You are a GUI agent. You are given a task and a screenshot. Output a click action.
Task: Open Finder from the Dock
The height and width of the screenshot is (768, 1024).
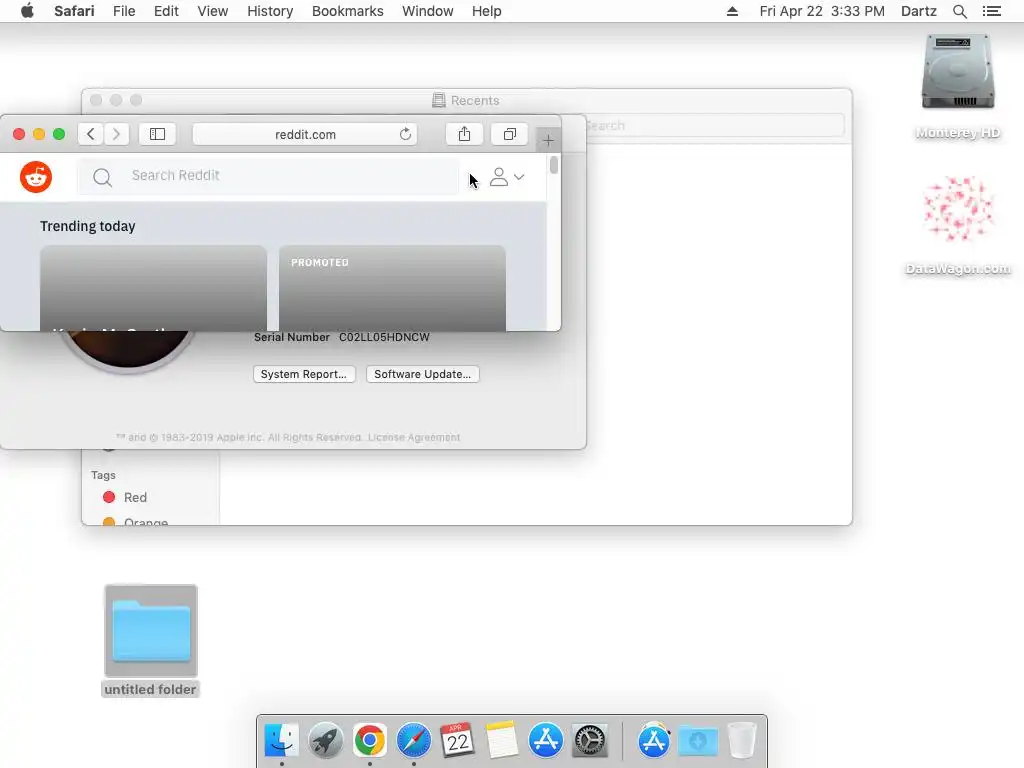pos(281,741)
